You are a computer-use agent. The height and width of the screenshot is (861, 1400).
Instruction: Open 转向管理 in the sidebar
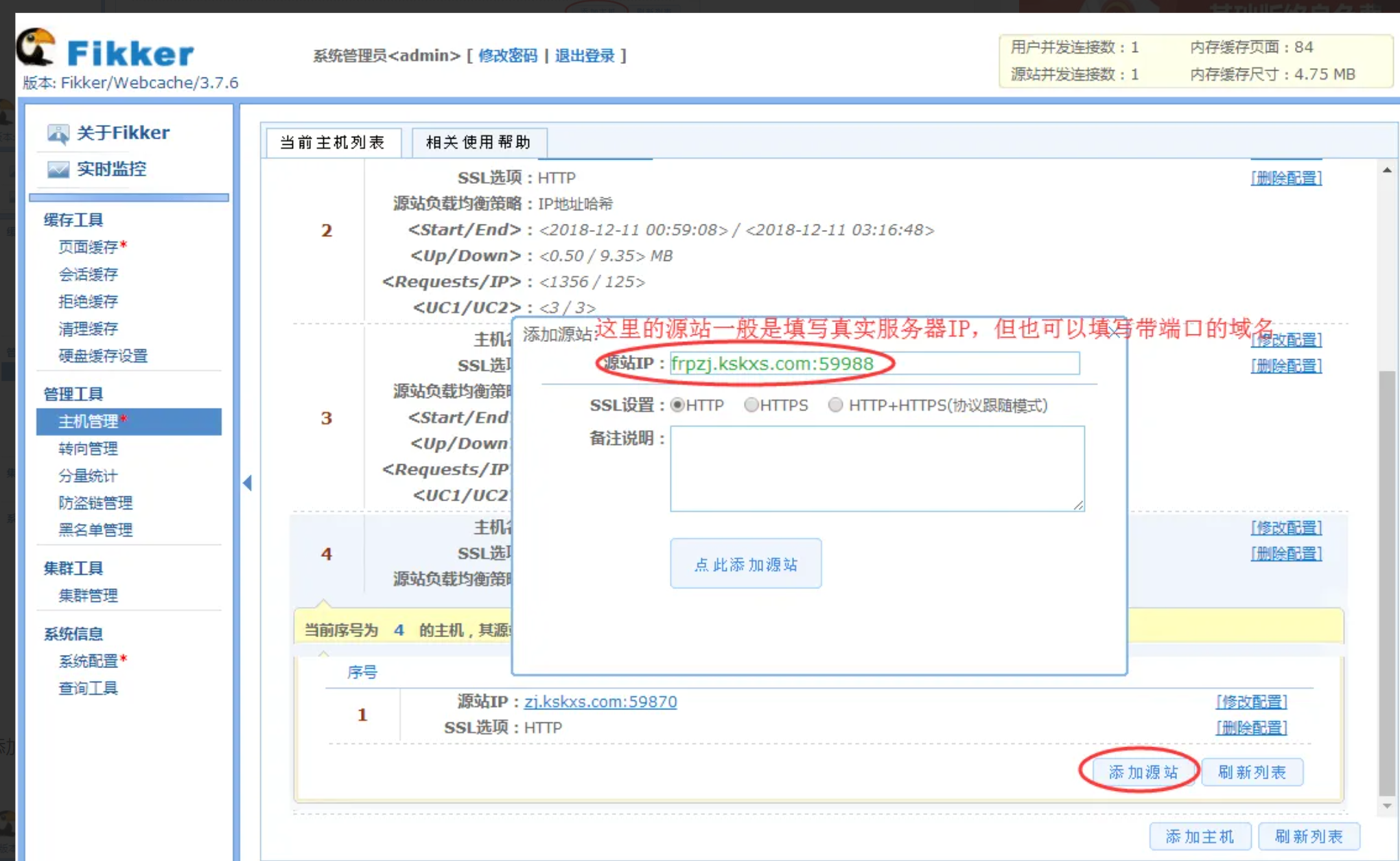click(x=89, y=448)
